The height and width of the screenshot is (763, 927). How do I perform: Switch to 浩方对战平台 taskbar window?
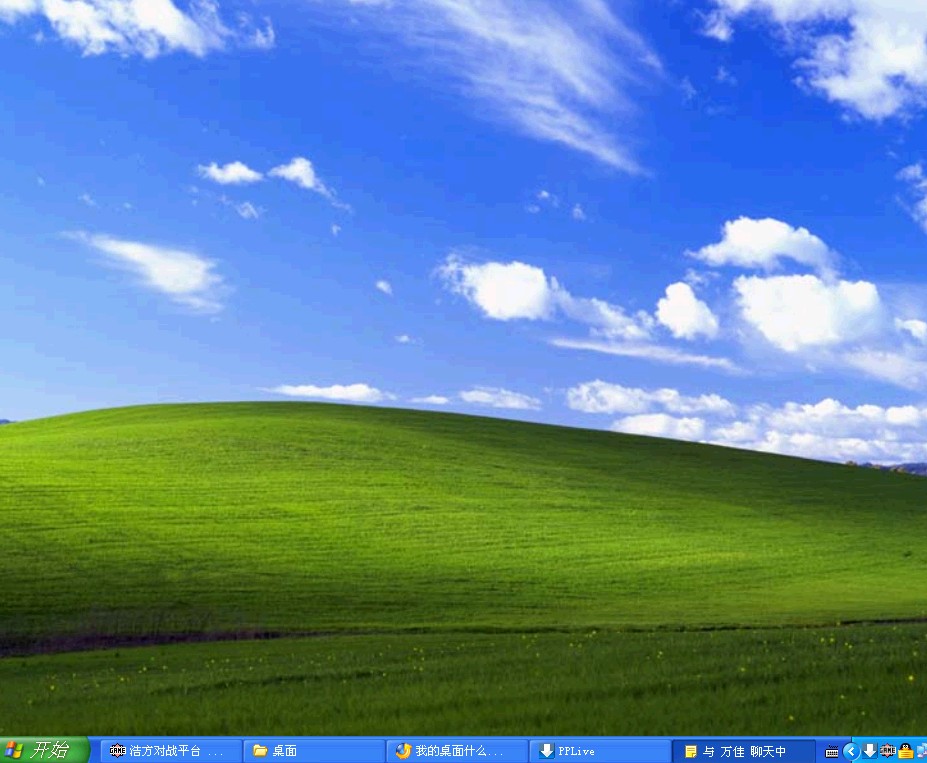pos(170,751)
